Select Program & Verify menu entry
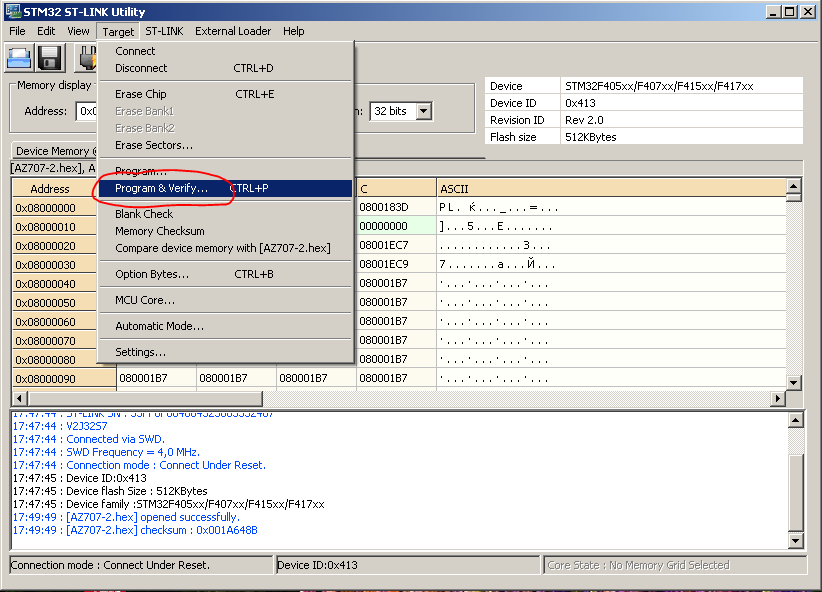Image resolution: width=822 pixels, height=592 pixels. [162, 188]
